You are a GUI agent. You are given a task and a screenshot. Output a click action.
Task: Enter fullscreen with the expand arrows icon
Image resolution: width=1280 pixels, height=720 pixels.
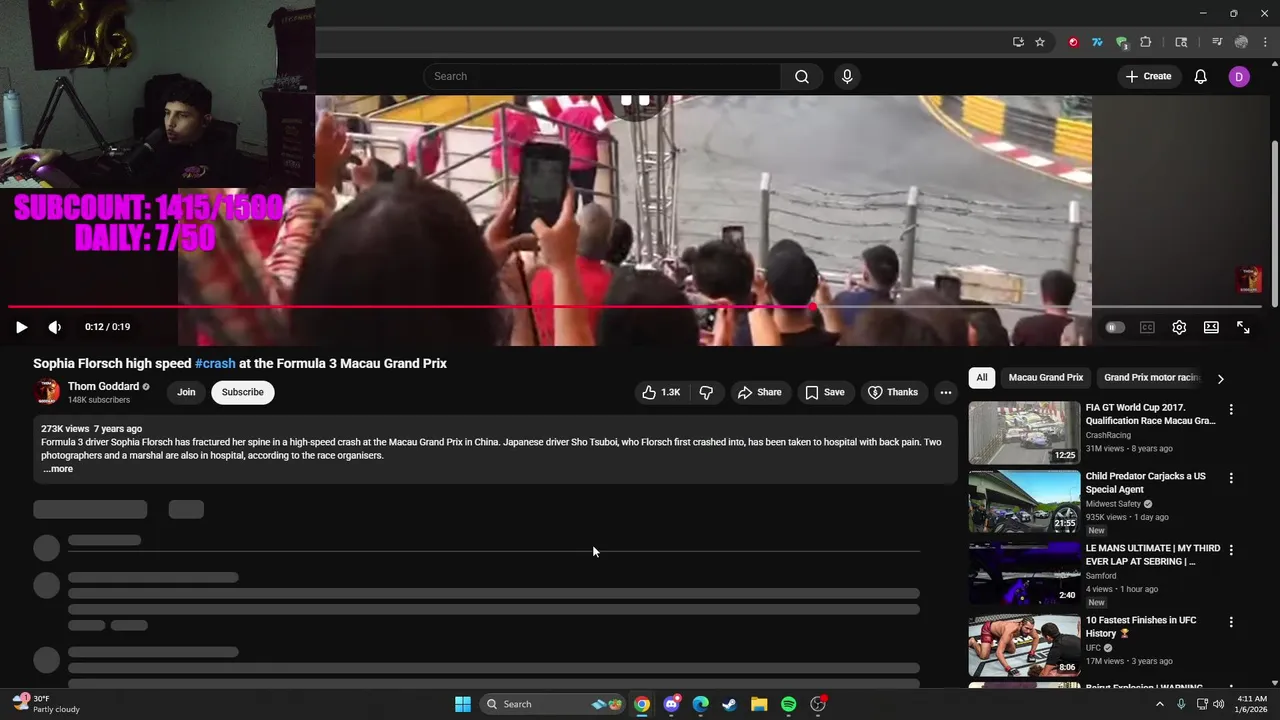1243,327
